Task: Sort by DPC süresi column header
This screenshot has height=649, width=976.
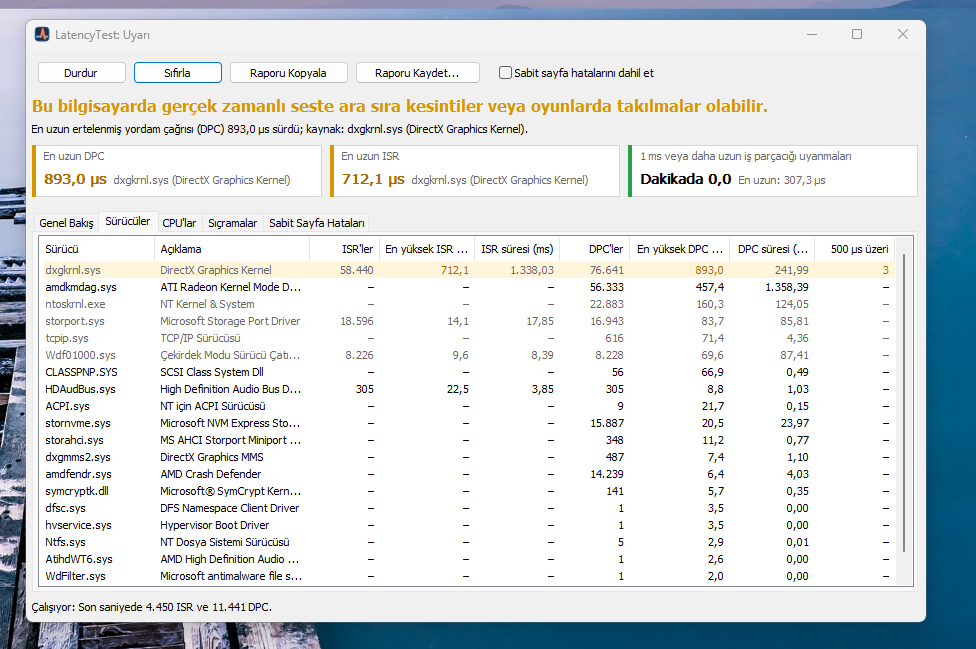Action: 772,249
